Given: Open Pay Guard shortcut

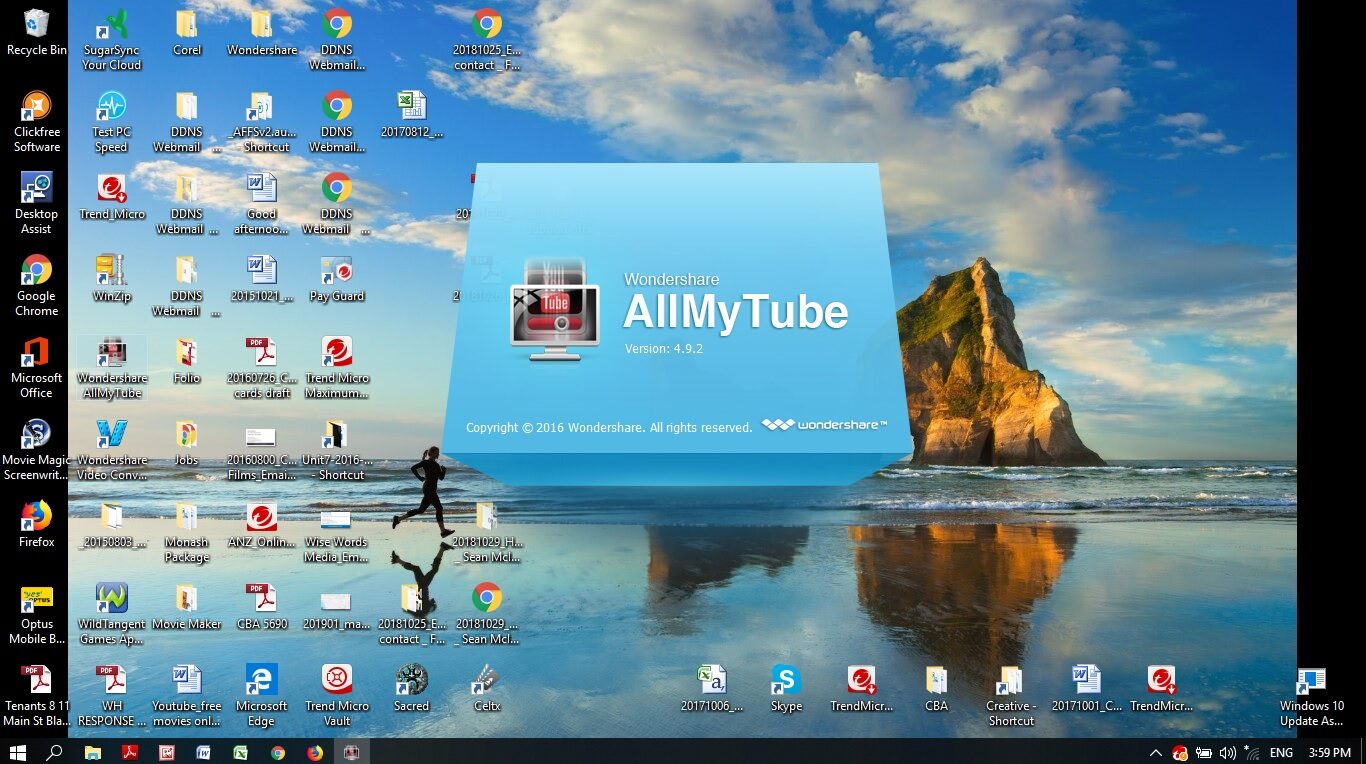Looking at the screenshot, I should point(337,279).
